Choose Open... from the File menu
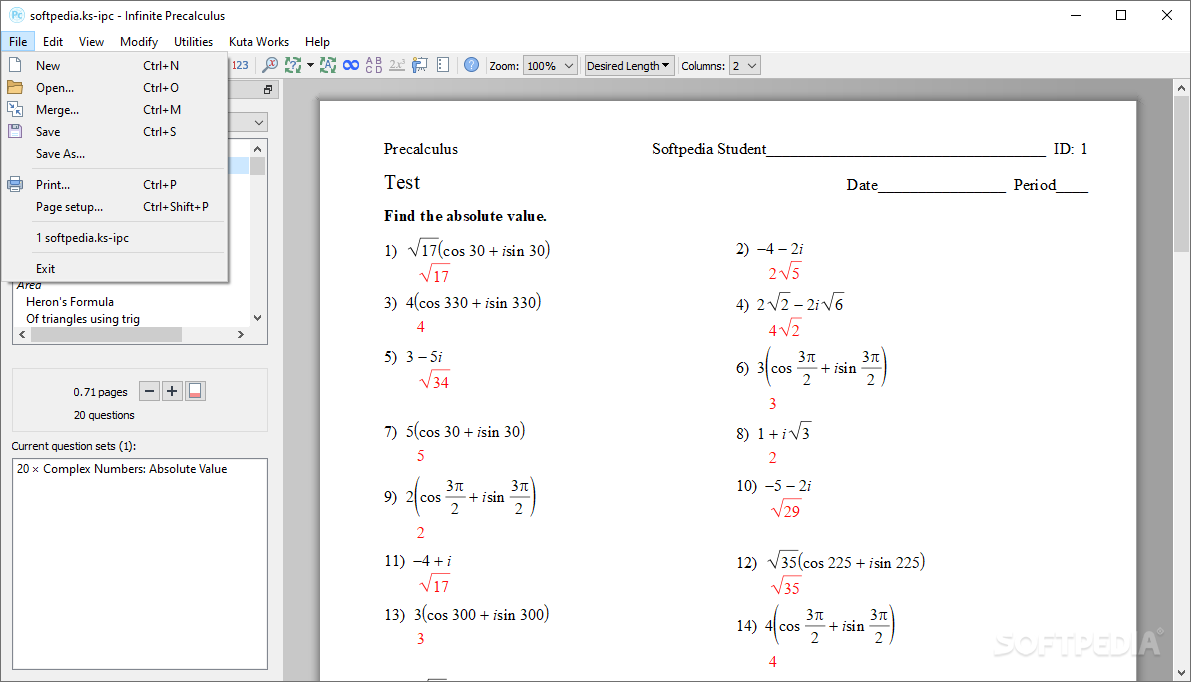This screenshot has height=682, width=1191. [114, 87]
